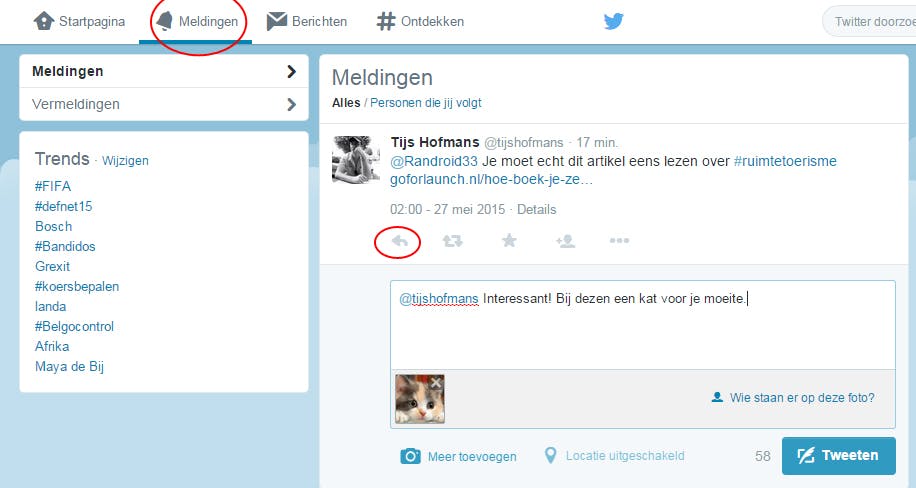Expand the Vermeldingen sidebar chevron
Viewport: 916px width, 488px height.
[x=292, y=105]
